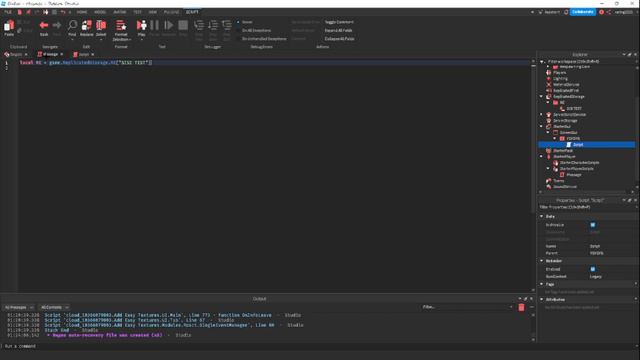The height and width of the screenshot is (360, 640).
Task: Collapse the ReplicatedStorage tree node
Action: tap(542, 97)
